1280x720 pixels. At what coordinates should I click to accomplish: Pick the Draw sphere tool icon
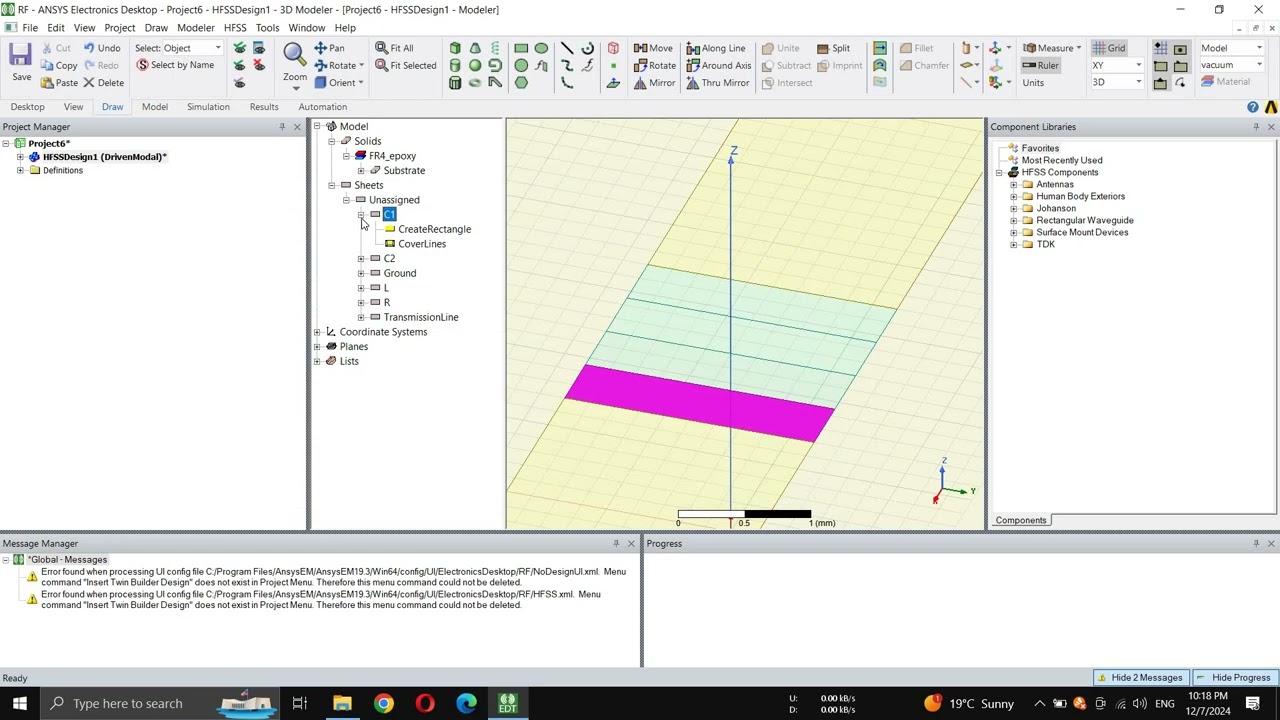[475, 66]
